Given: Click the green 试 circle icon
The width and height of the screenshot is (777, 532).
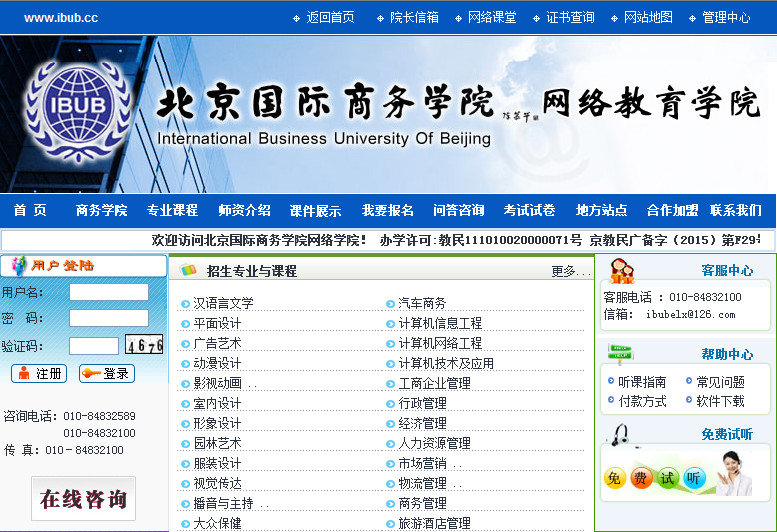Looking at the screenshot, I should tap(667, 478).
